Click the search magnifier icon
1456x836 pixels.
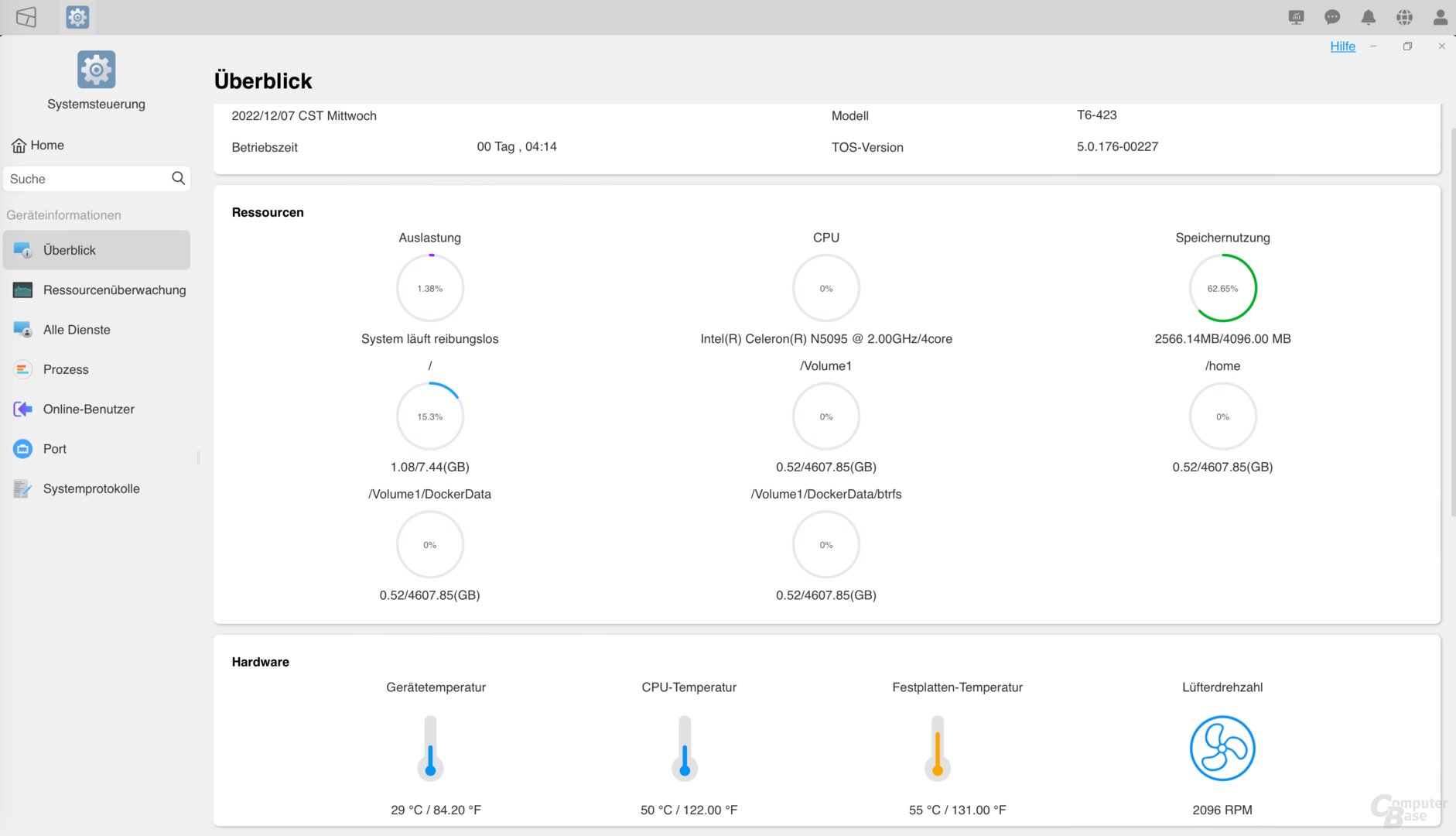tap(178, 179)
